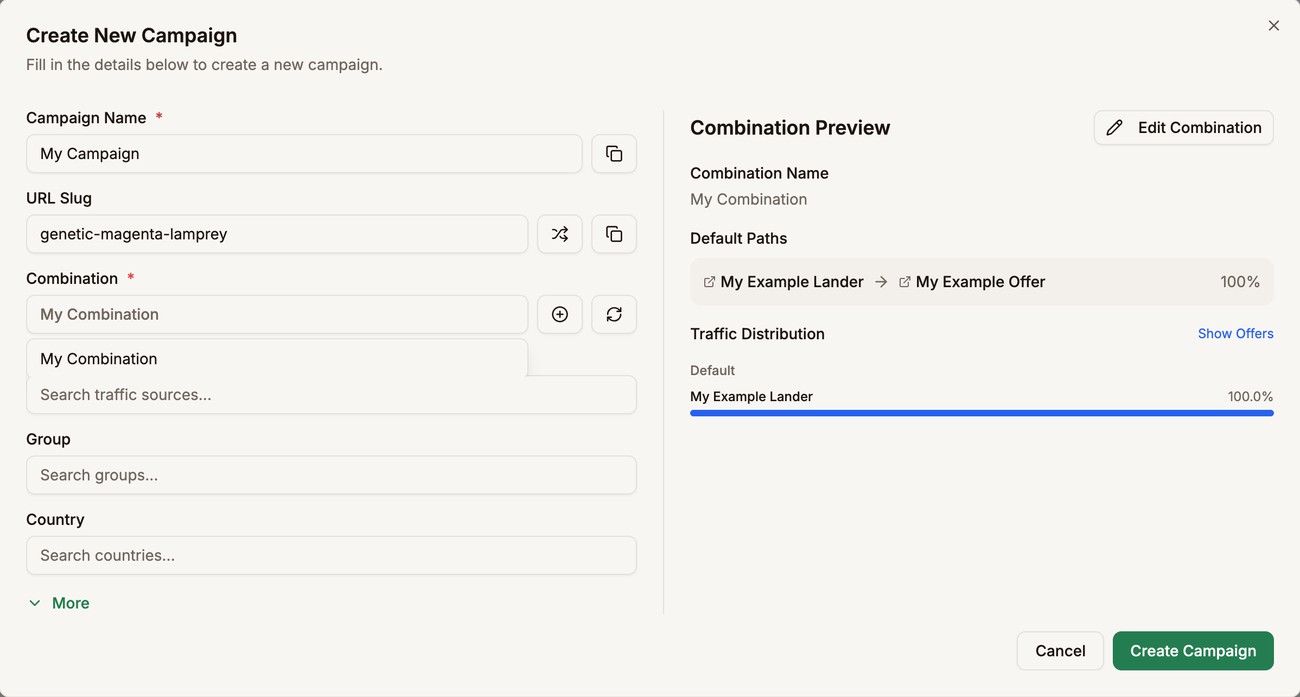
Task: Copy the URL Slug value
Action: 614,234
